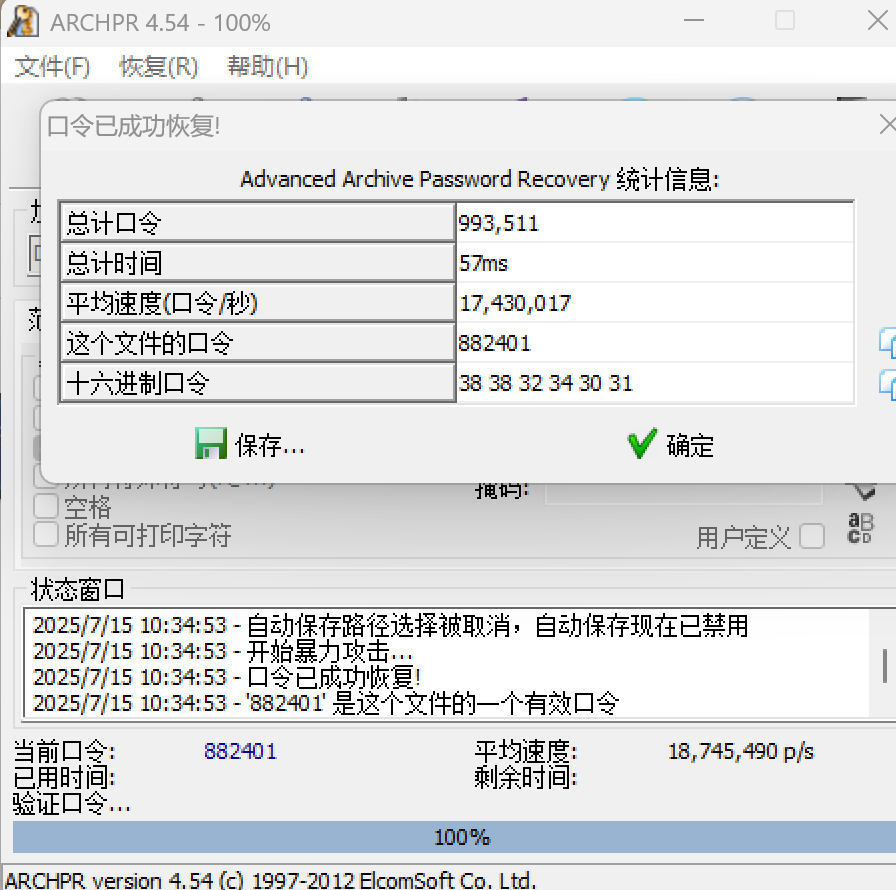Open the 帮助(H) menu
The height and width of the screenshot is (890, 896).
[x=267, y=66]
